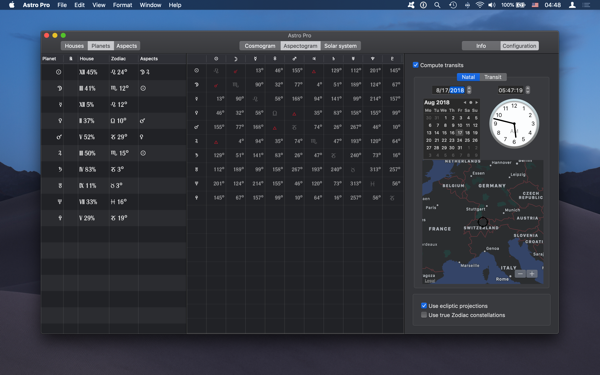The width and height of the screenshot is (600, 375).
Task: Disable the Compute transits checkbox
Action: (416, 65)
